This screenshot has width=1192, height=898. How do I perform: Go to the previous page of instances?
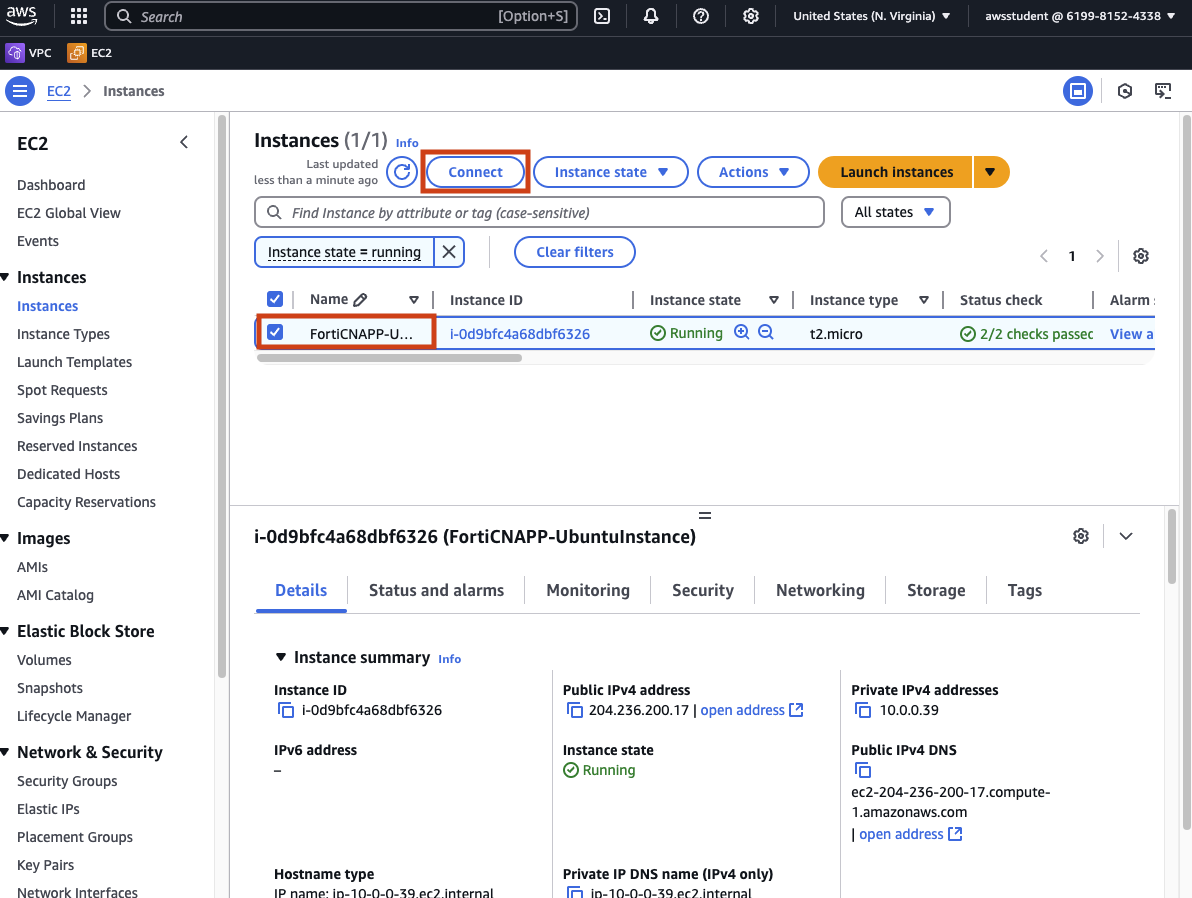(x=1045, y=256)
